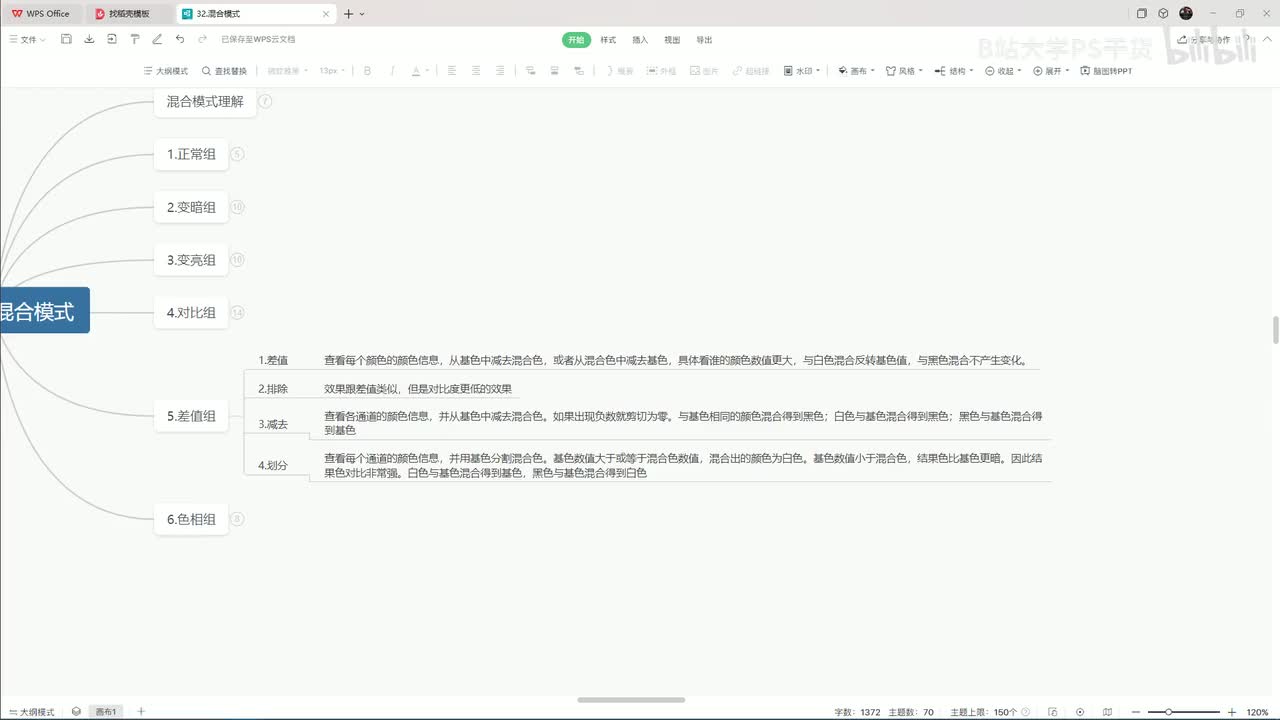
Task: Open the 展开 expand dropdown
Action: pyautogui.click(x=1052, y=71)
